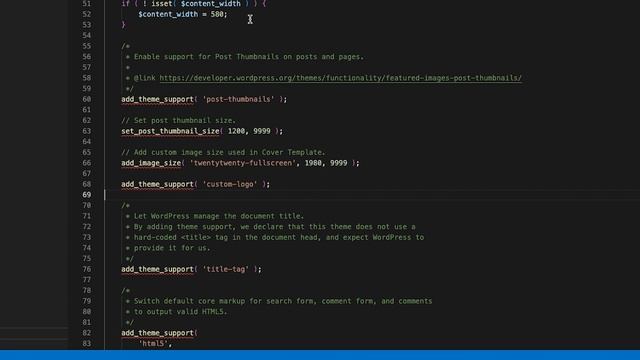The image size is (640, 360).
Task: Click the value 1200 on line 63
Action: (x=236, y=131)
